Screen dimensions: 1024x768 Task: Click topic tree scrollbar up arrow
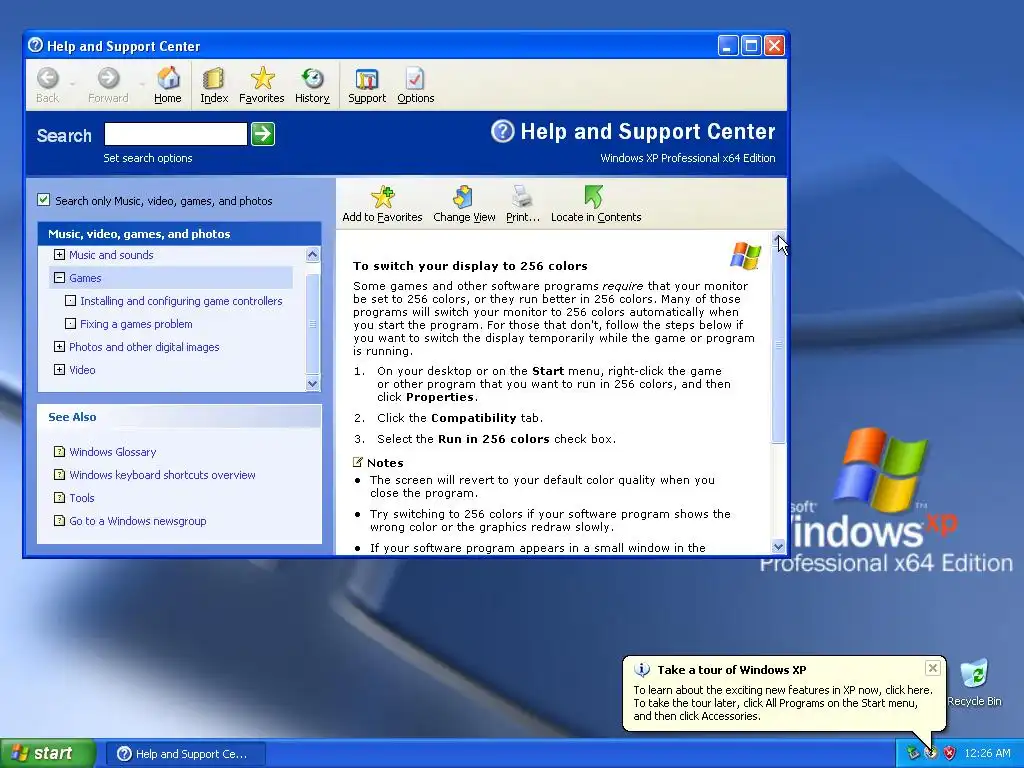[x=313, y=254]
